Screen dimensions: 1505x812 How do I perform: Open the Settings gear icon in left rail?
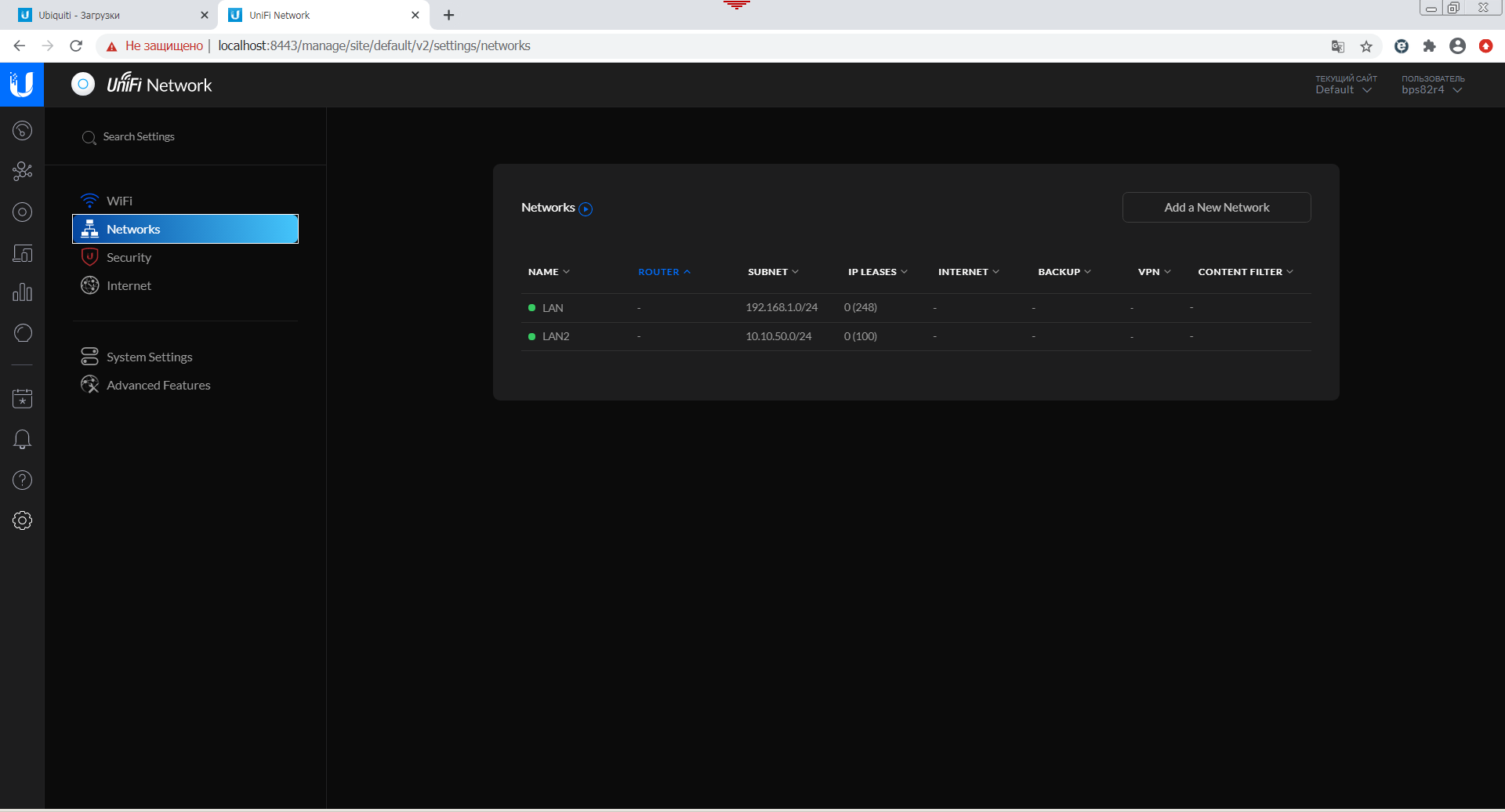22,520
